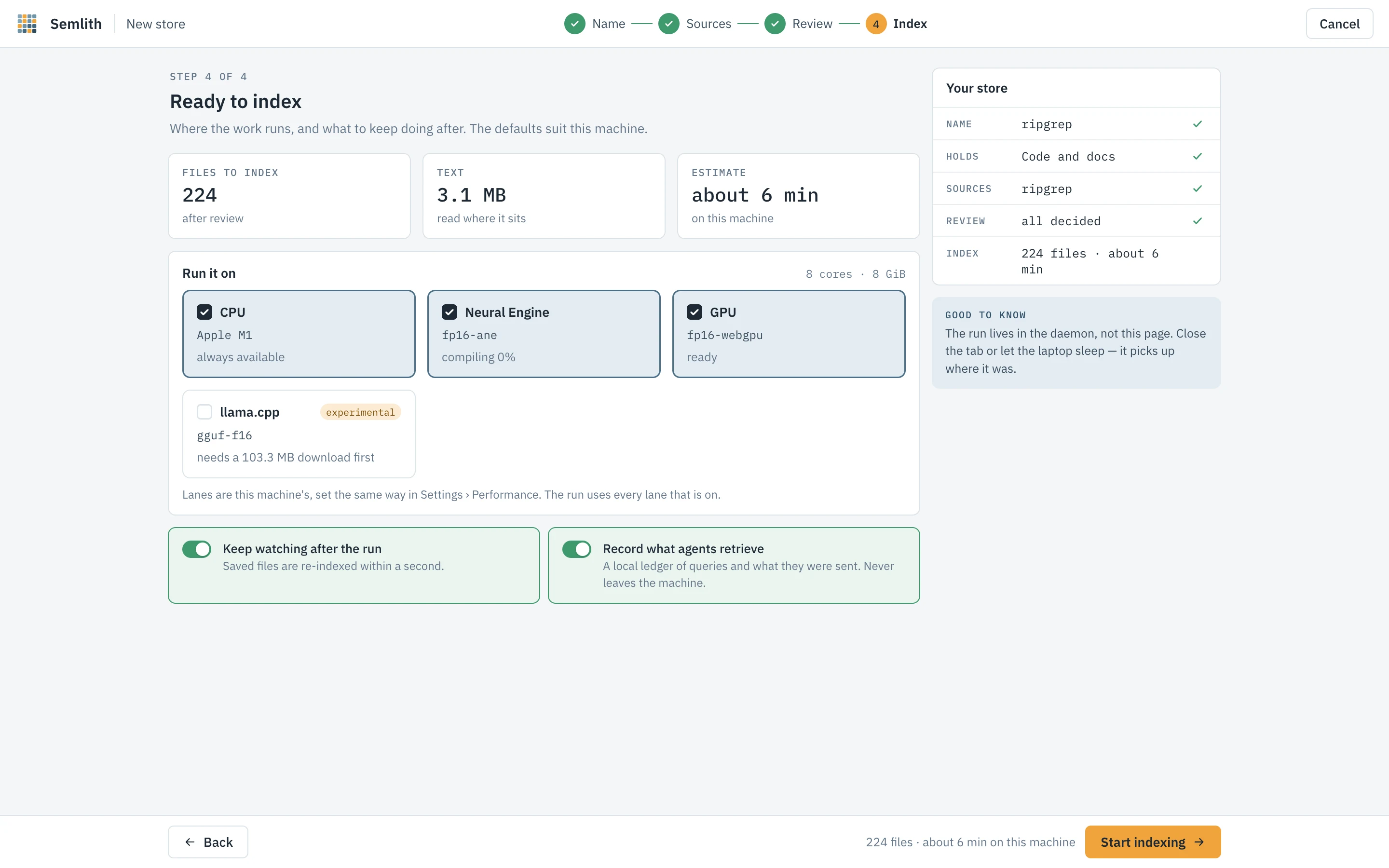The height and width of the screenshot is (868, 1389).
Task: Click 'Code and docs' in Your store
Action: pos(1068,157)
